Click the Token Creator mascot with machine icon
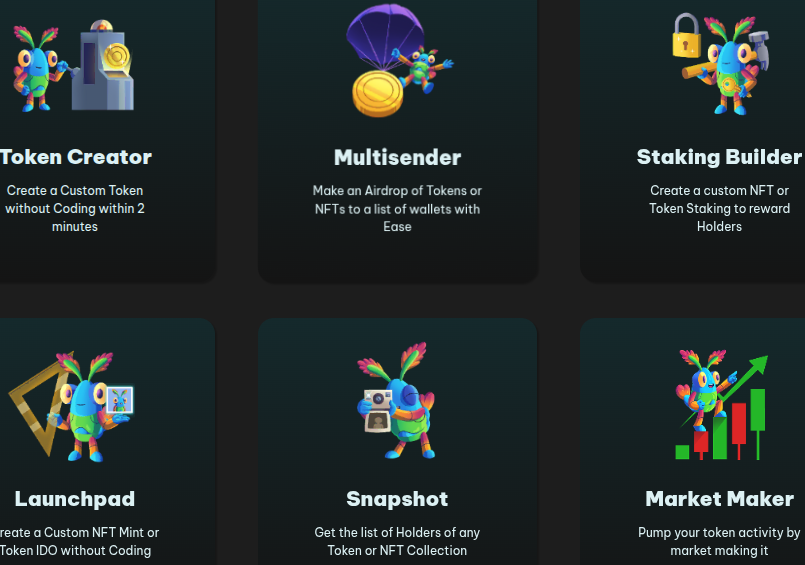The width and height of the screenshot is (805, 565). tap(74, 66)
